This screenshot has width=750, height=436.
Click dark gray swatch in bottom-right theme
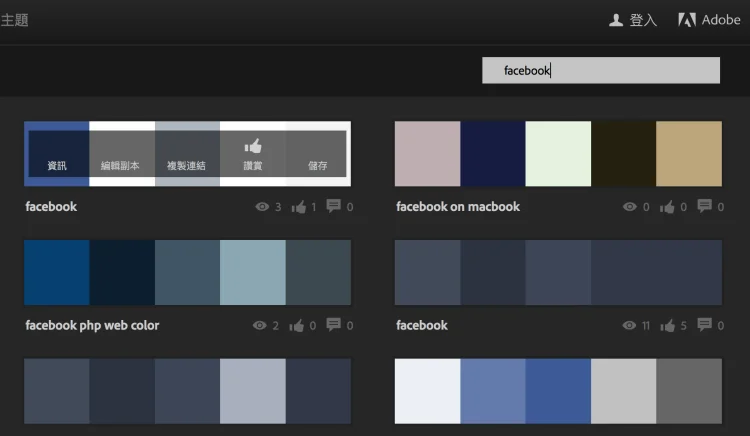tap(689, 391)
